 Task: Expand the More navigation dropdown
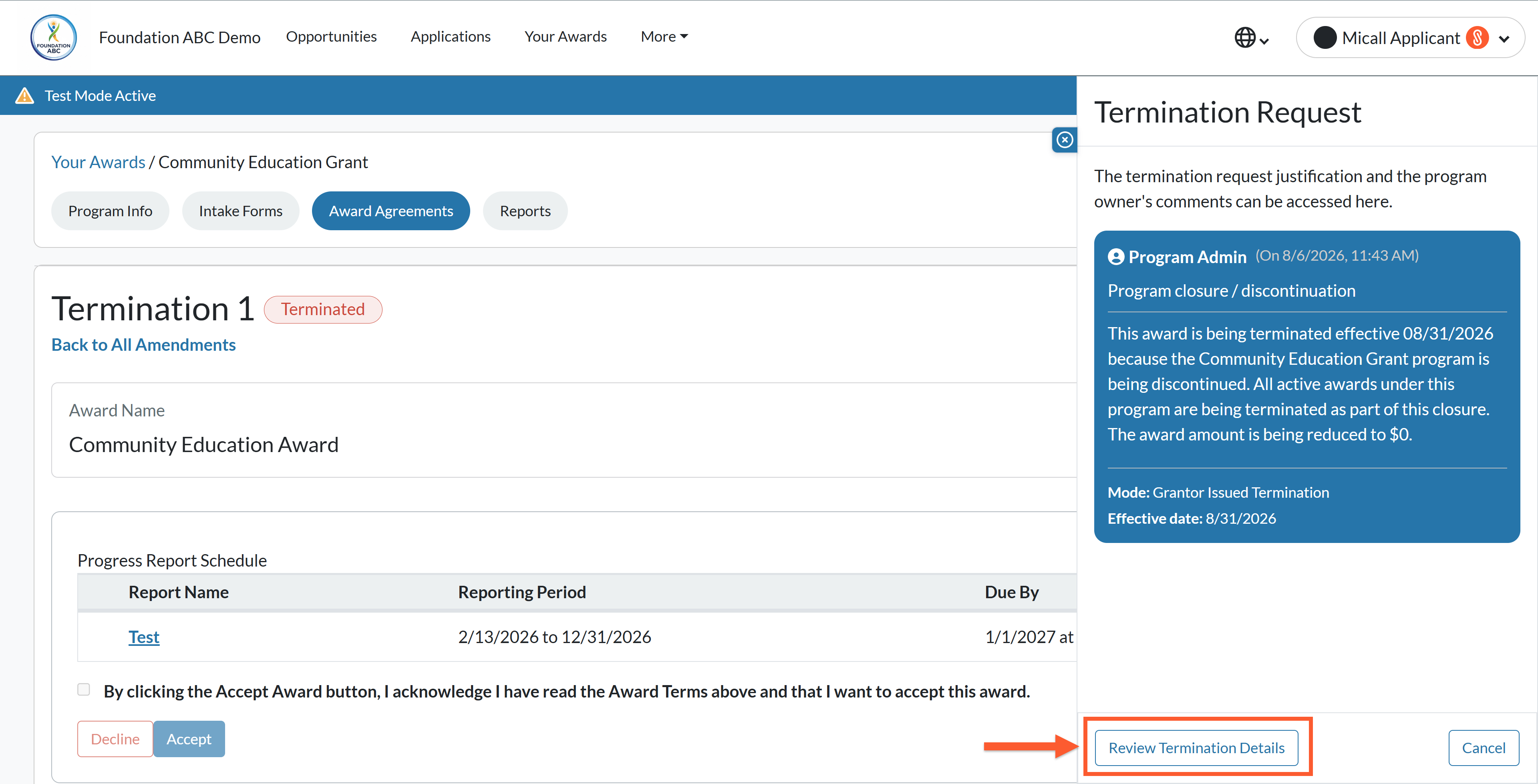[x=664, y=36]
